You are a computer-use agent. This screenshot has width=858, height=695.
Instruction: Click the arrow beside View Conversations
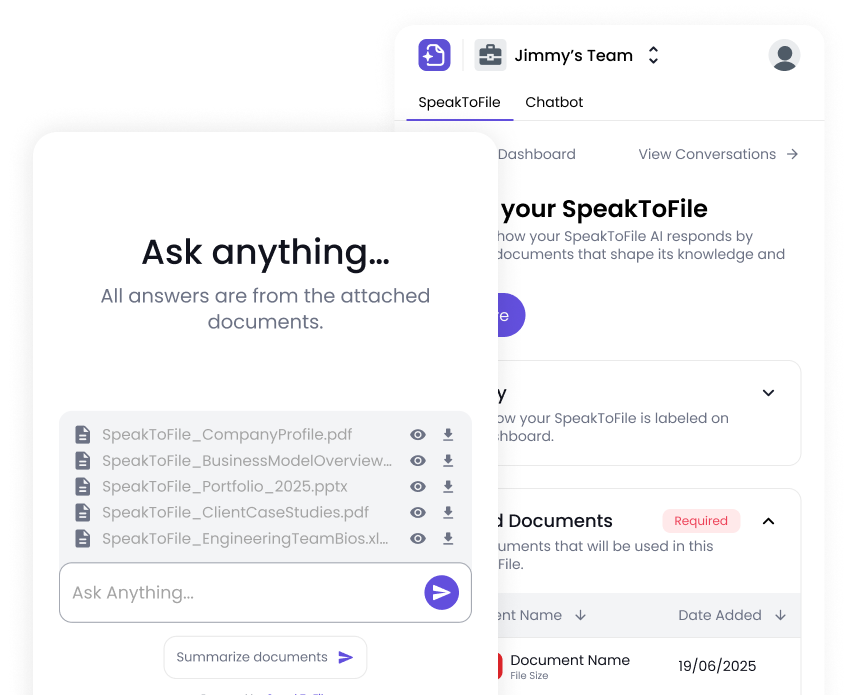pyautogui.click(x=792, y=154)
